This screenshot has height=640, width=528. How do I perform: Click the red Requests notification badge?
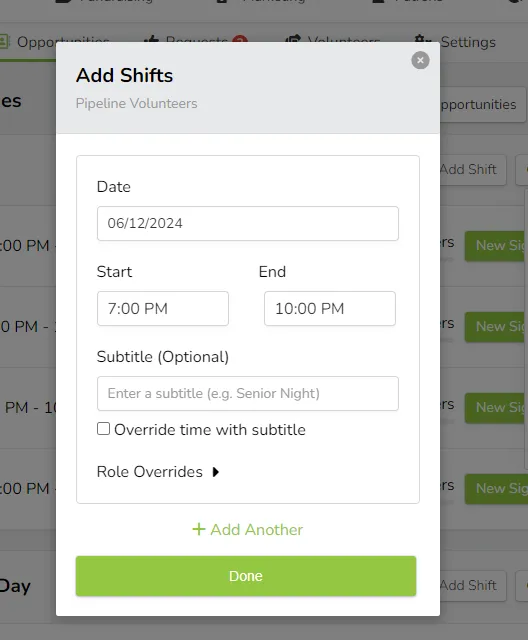240,39
